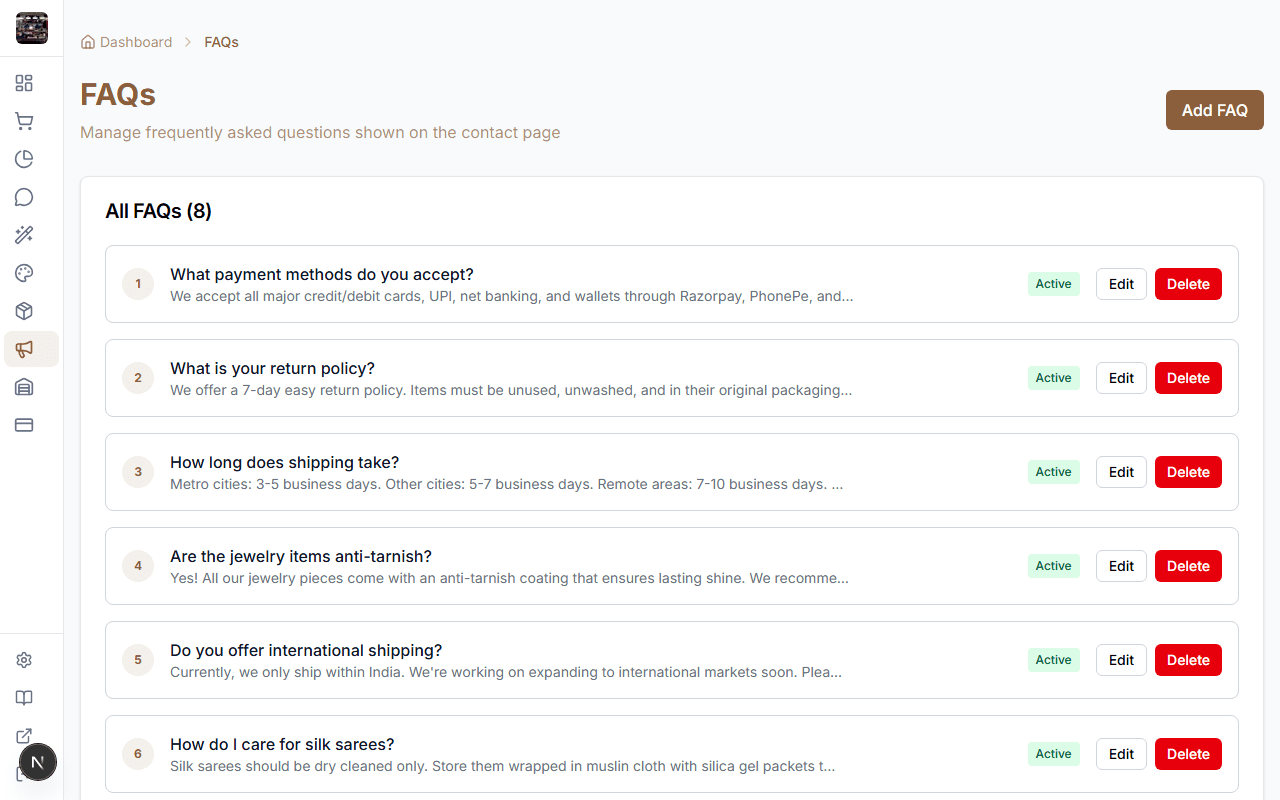Click the Add FAQ button
Viewport: 1280px width, 800px height.
click(1214, 110)
